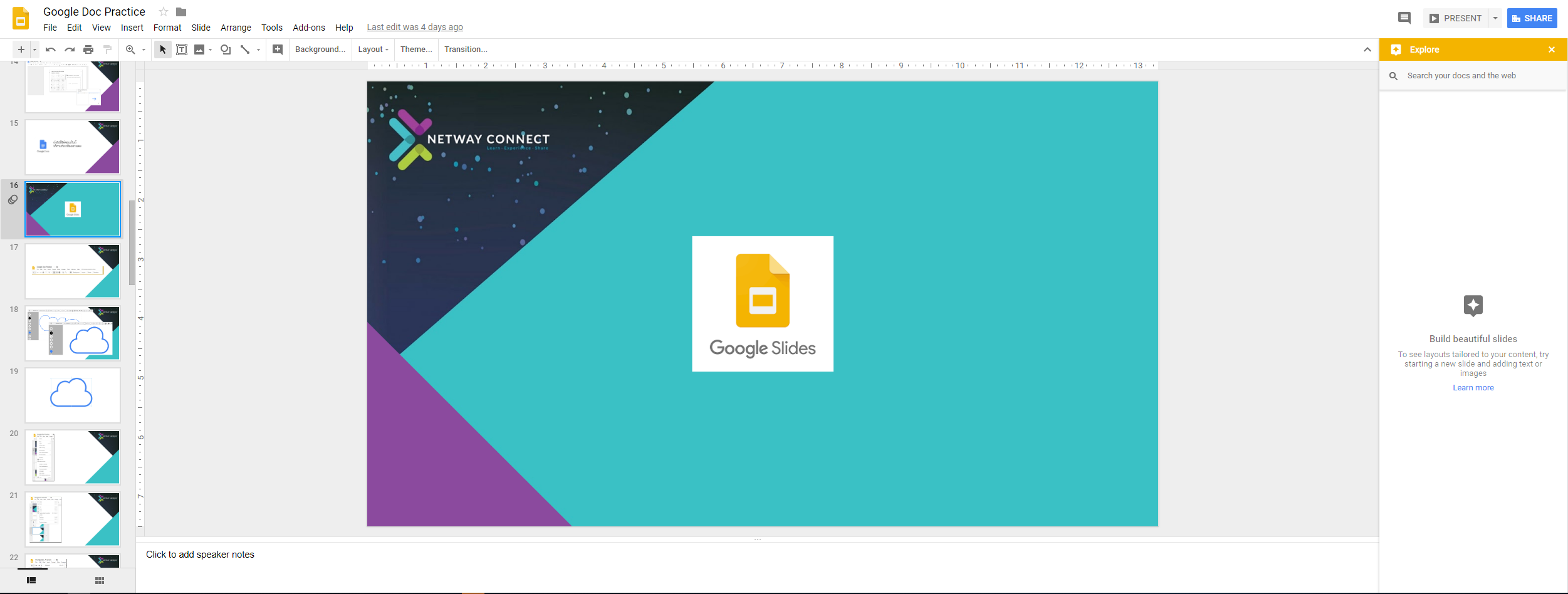Click the Redo arrow in toolbar

70,49
